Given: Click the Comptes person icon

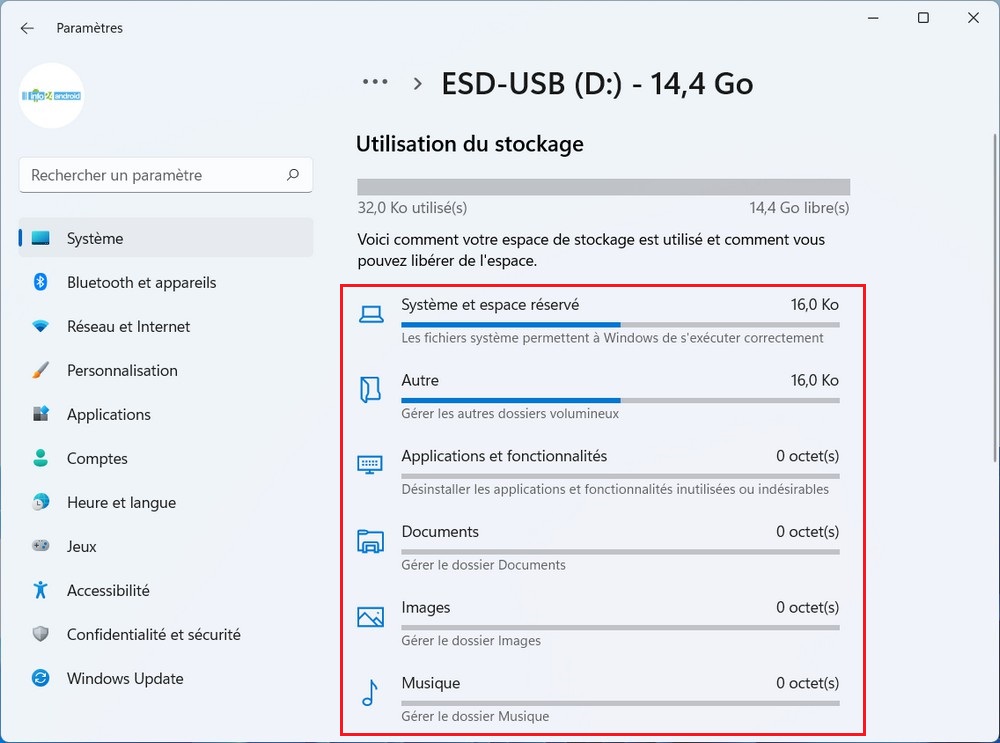Looking at the screenshot, I should click(40, 458).
